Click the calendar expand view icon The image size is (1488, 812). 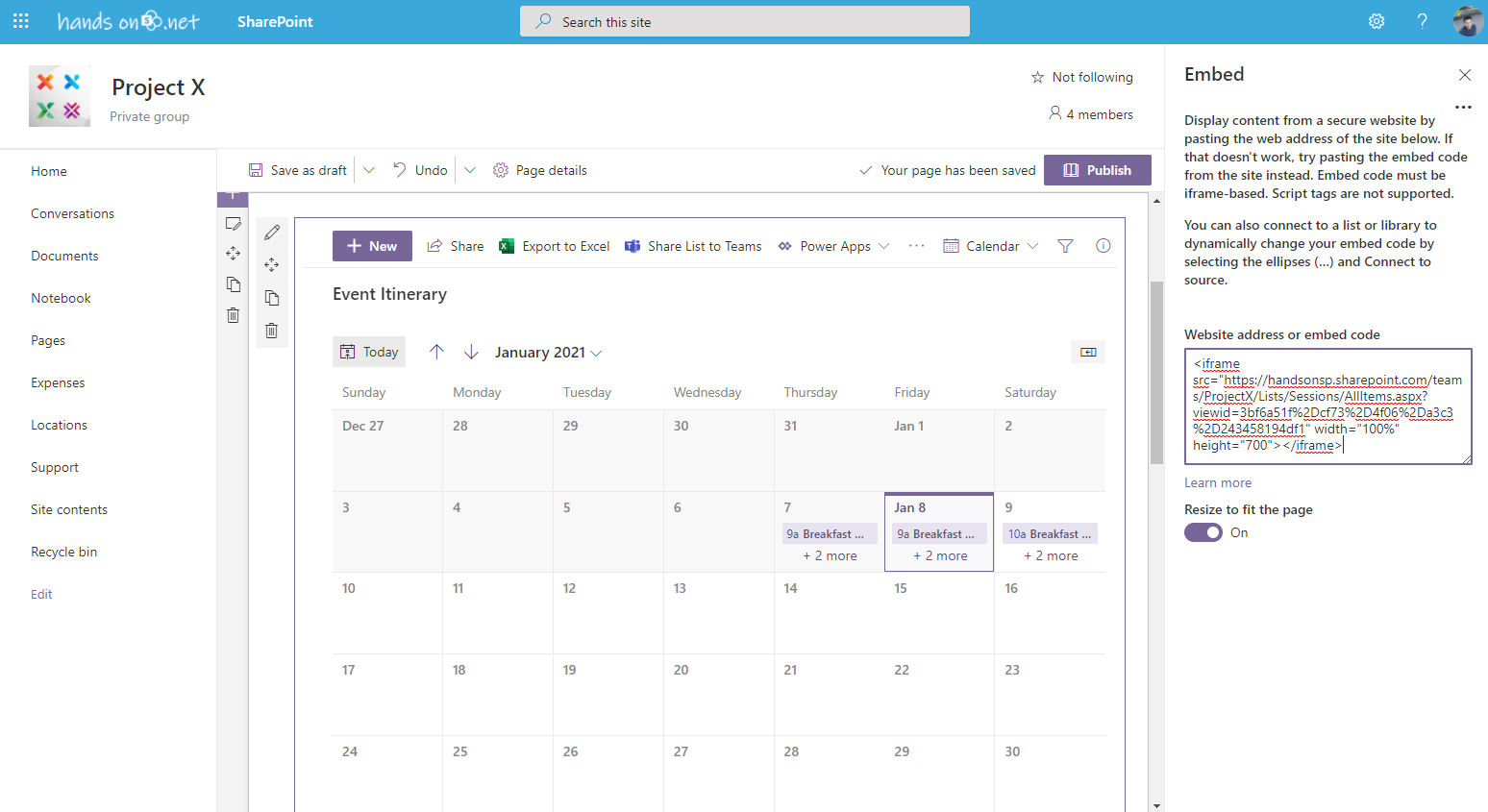click(x=1088, y=352)
